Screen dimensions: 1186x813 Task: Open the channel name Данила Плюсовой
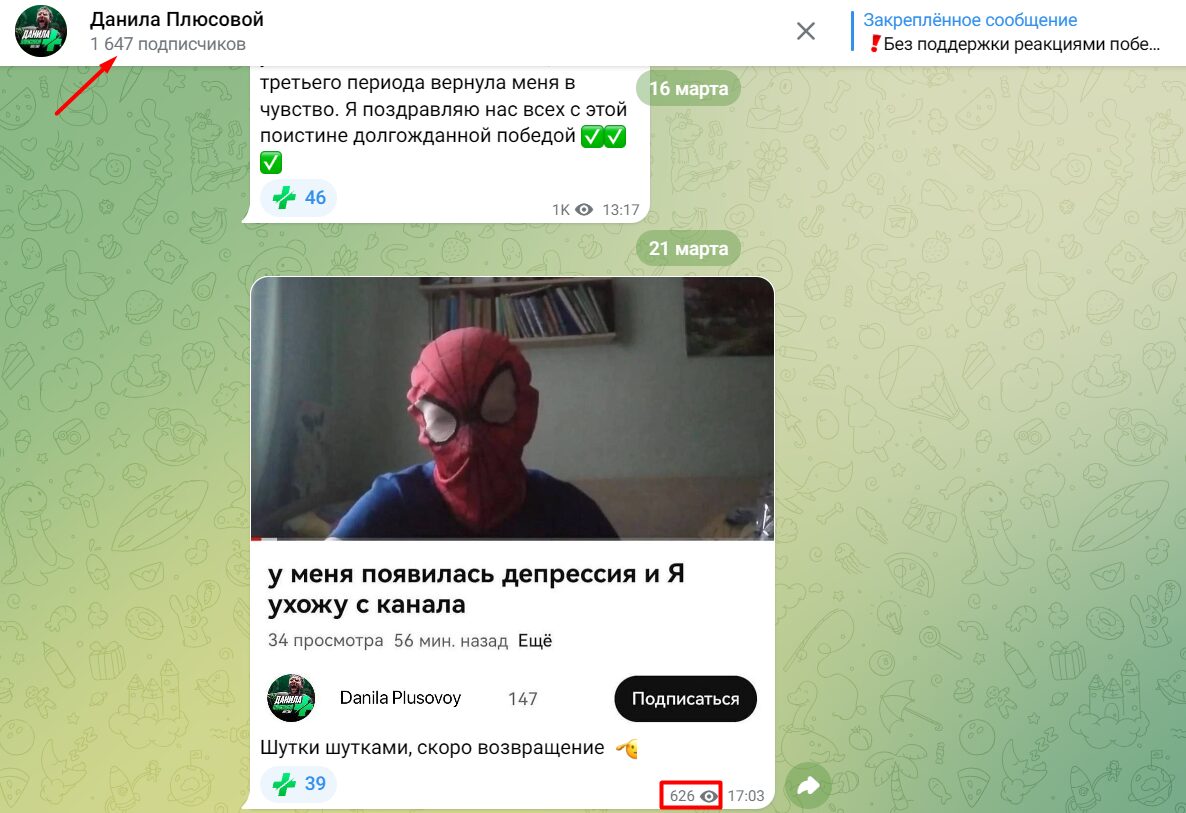pyautogui.click(x=177, y=20)
